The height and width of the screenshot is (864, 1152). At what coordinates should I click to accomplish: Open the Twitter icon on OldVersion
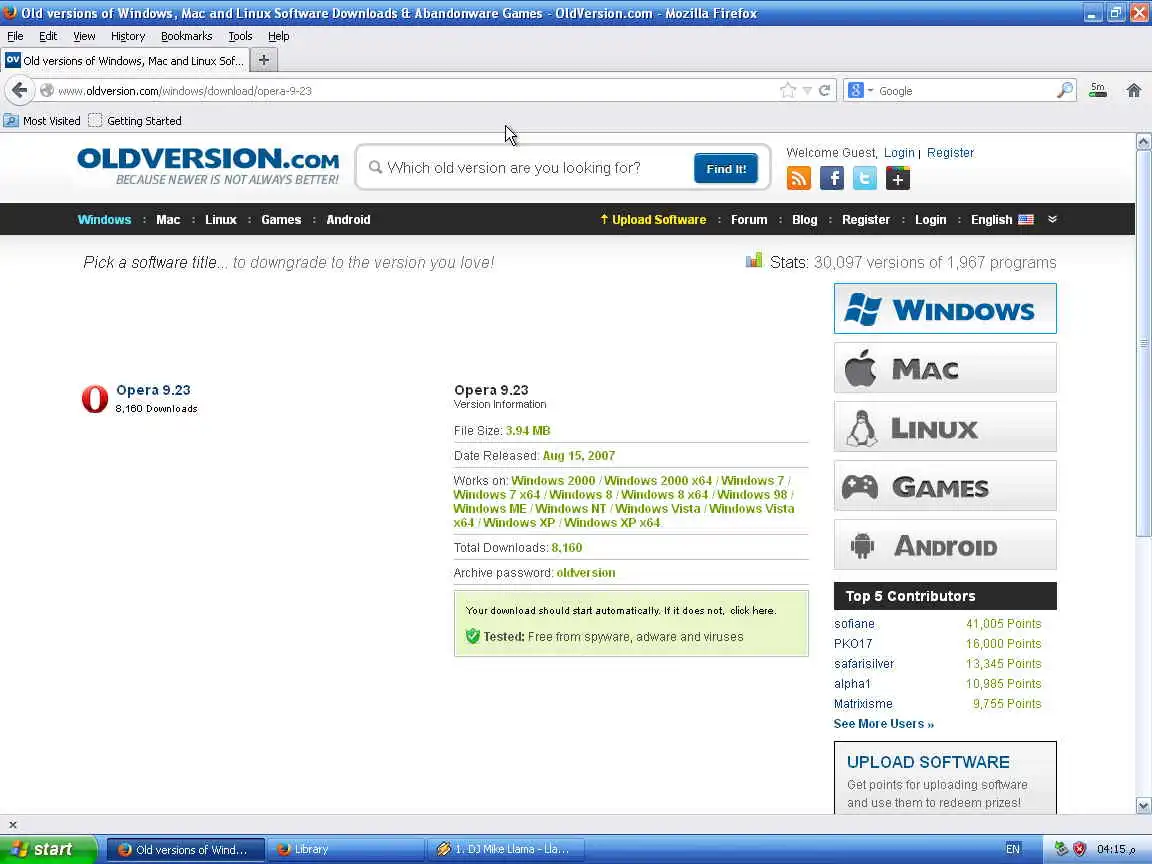865,178
